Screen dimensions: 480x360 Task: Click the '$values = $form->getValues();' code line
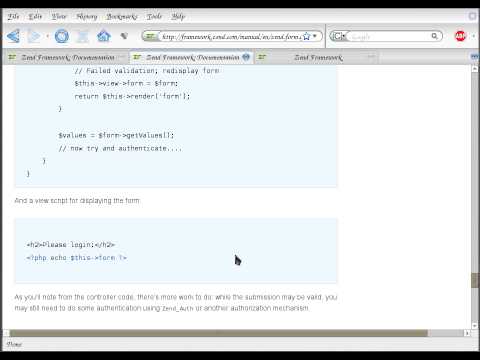pyautogui.click(x=116, y=135)
